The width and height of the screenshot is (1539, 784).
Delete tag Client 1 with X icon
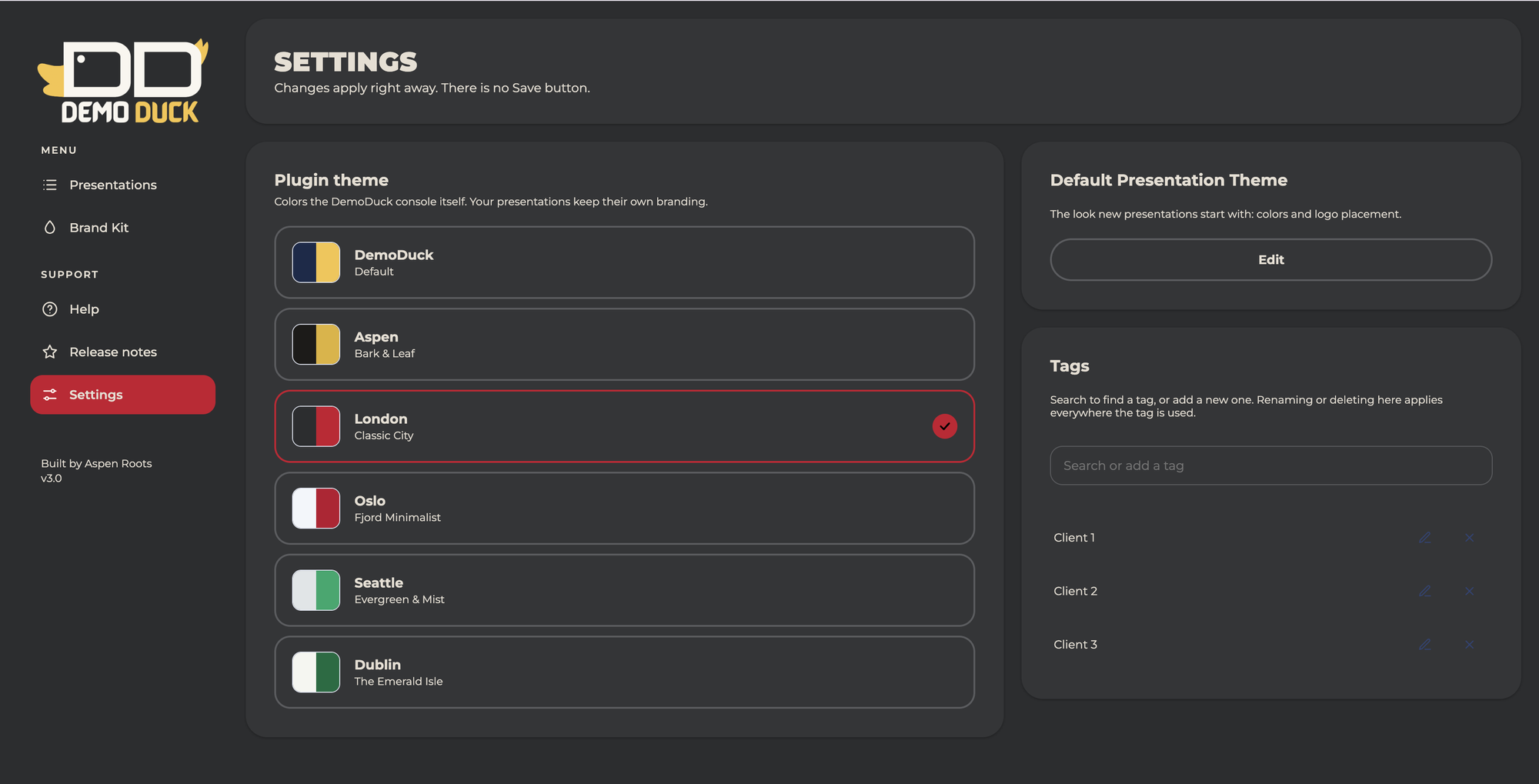click(1469, 538)
